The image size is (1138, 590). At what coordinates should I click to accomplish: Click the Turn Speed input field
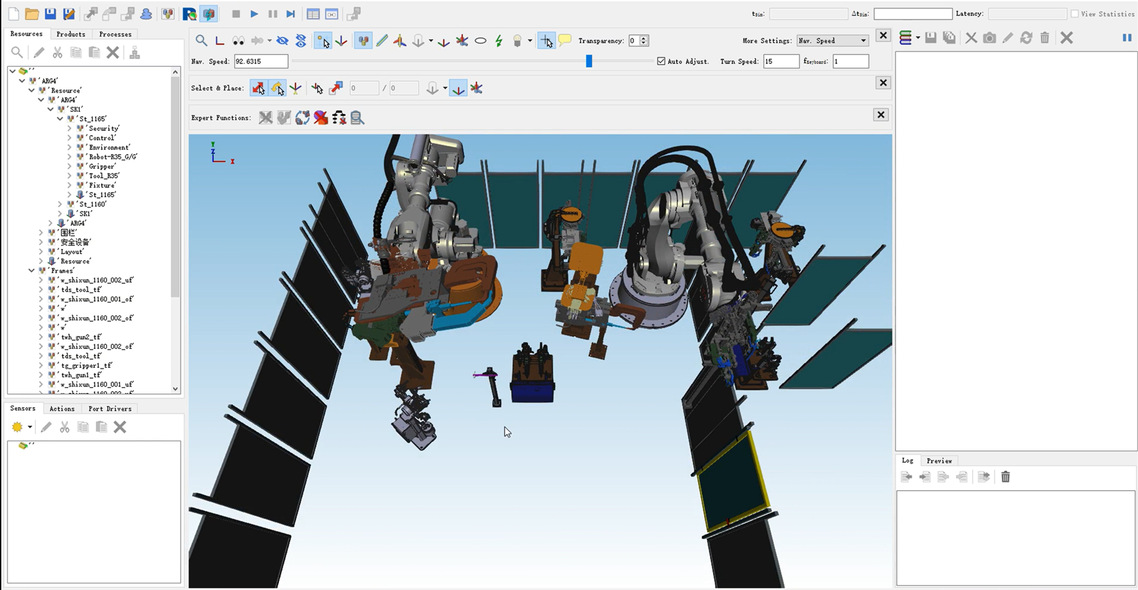[x=780, y=62]
